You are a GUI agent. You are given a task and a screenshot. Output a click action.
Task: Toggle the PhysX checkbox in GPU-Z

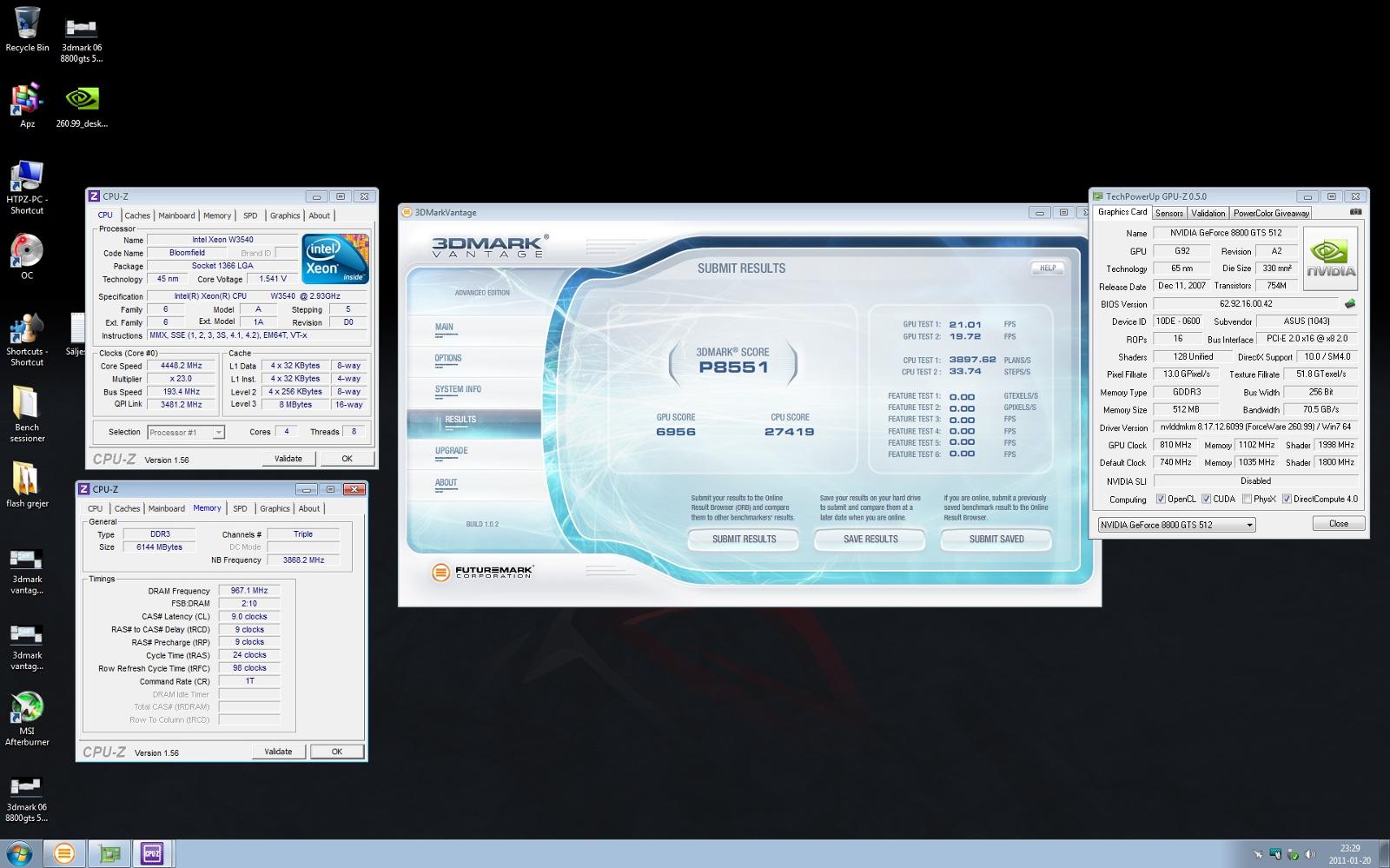[x=1247, y=499]
